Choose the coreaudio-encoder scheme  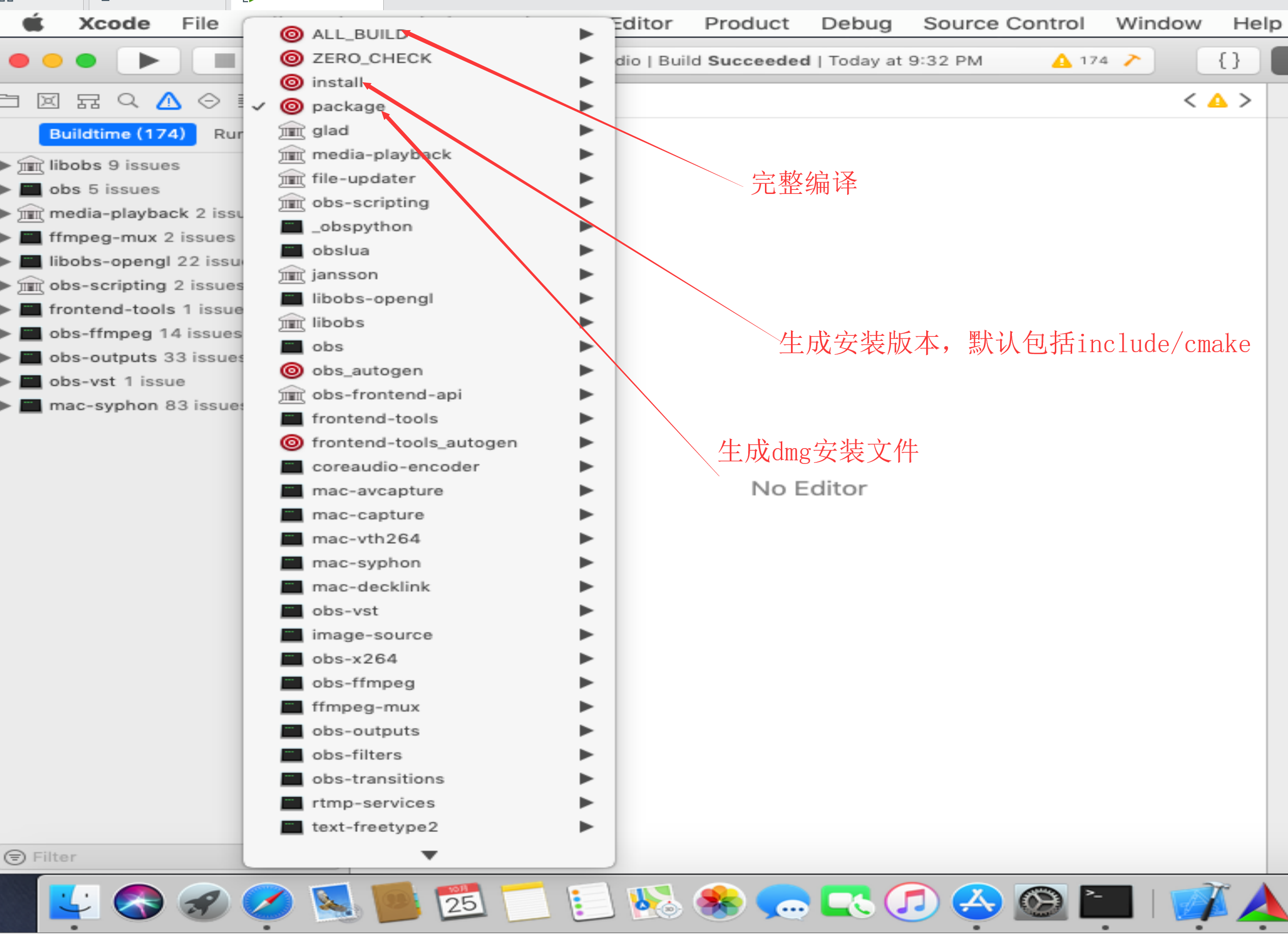(x=429, y=466)
